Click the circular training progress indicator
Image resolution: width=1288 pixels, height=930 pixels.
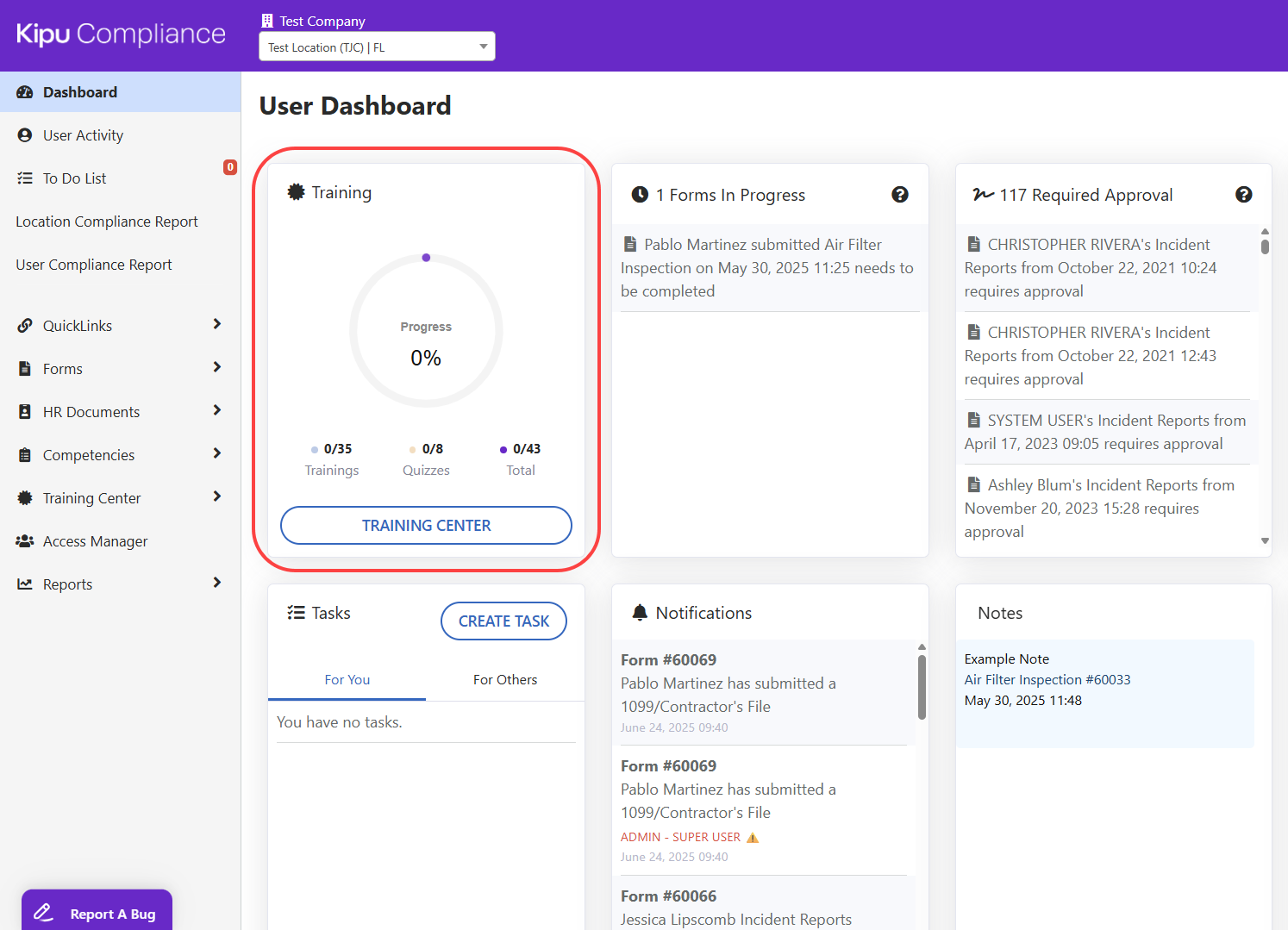[426, 331]
